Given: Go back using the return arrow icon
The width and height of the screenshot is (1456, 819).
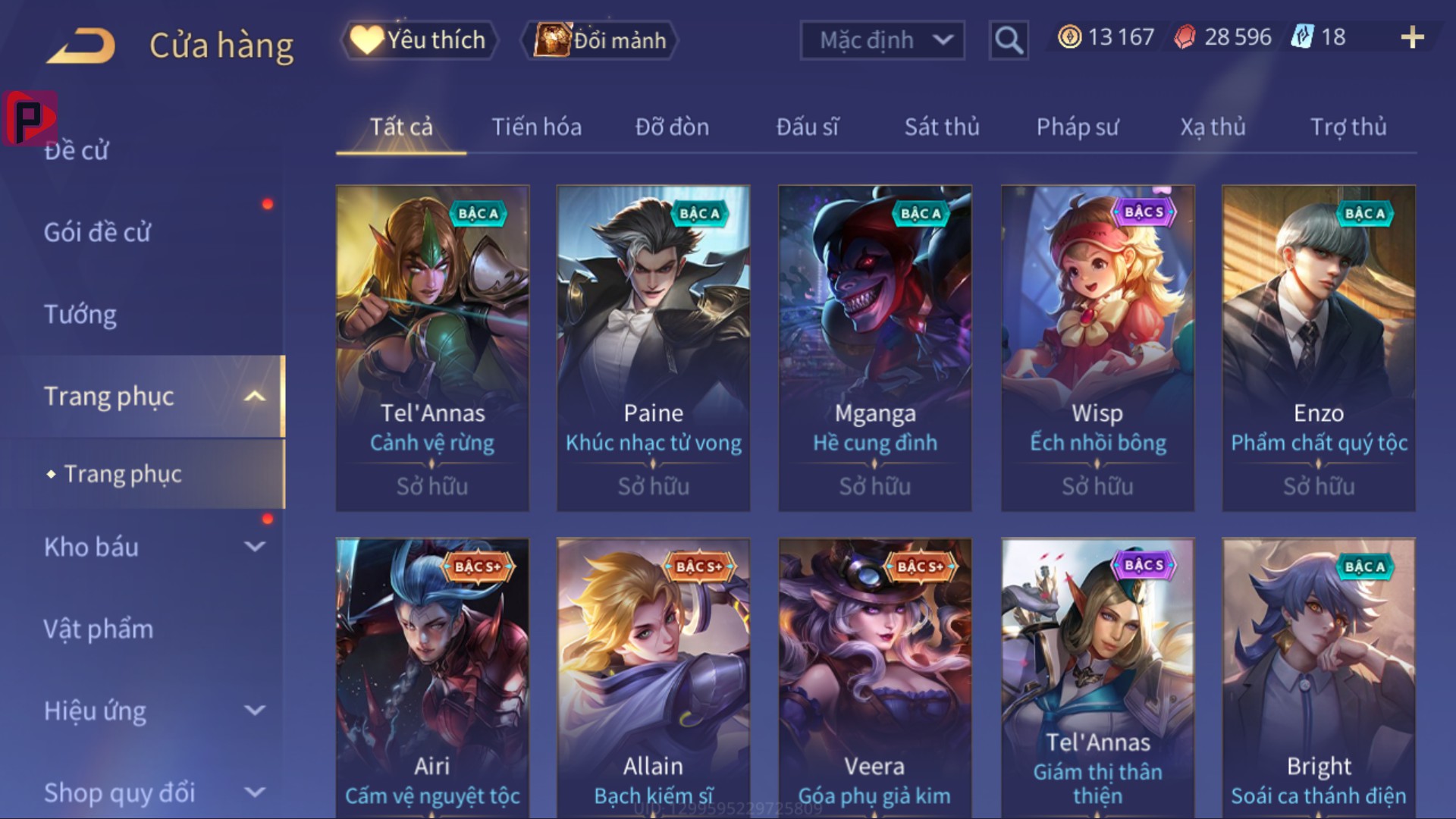Looking at the screenshot, I should [x=80, y=45].
